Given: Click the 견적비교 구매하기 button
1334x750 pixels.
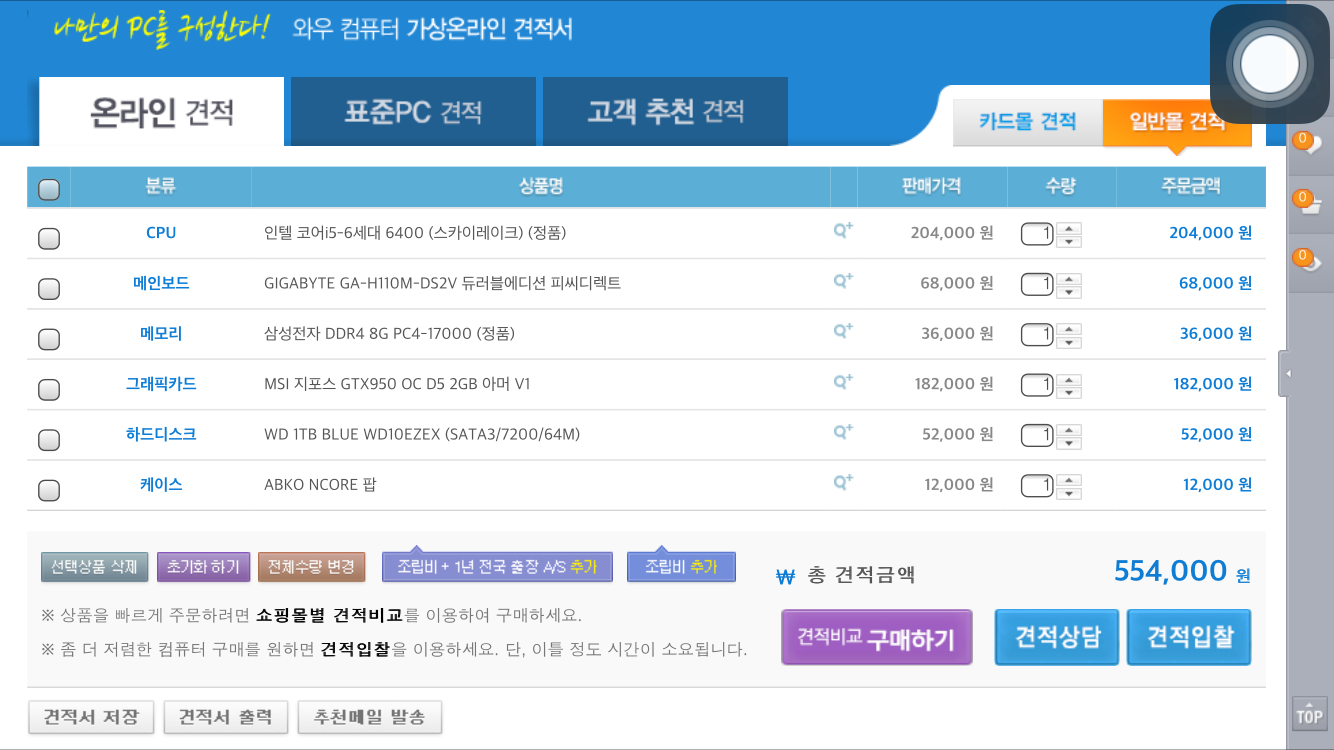Looking at the screenshot, I should [x=876, y=638].
